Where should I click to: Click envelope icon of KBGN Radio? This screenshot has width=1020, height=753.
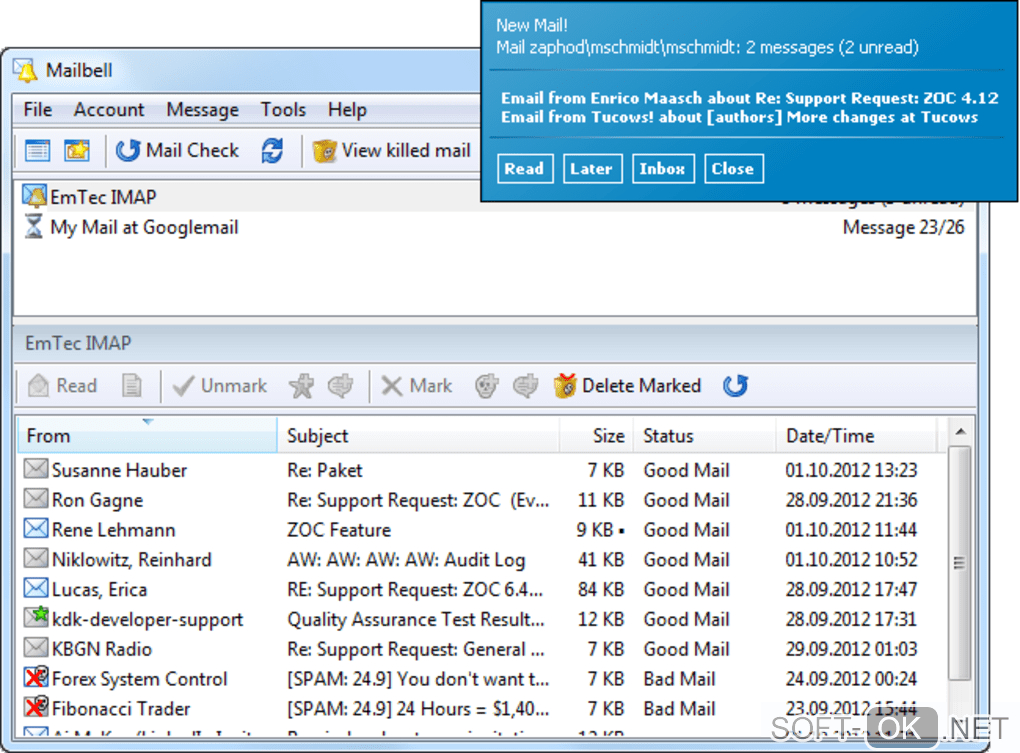coord(36,648)
